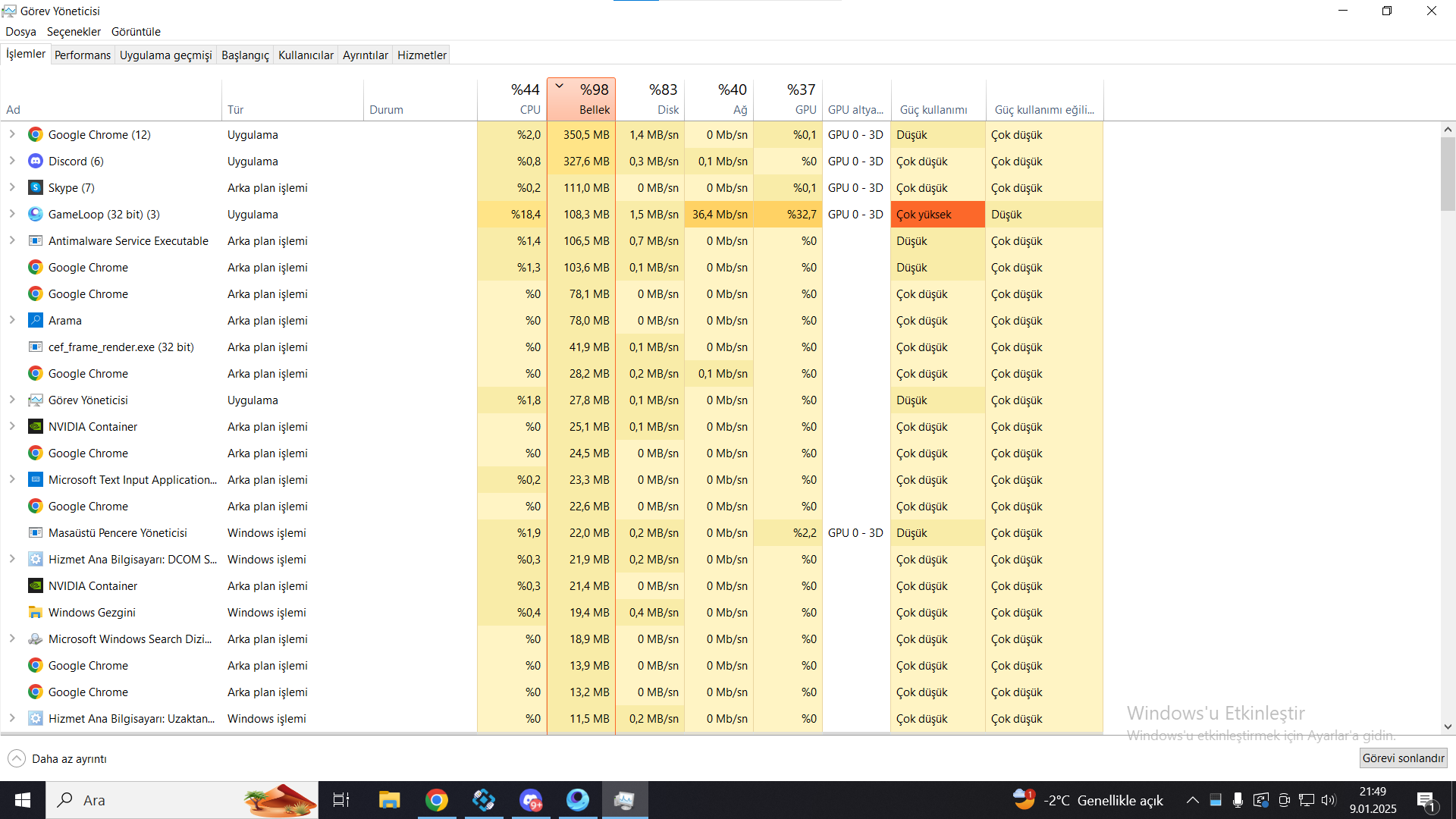Click the weather widget showing -2°C
Viewport: 1456px width, 819px height.
tap(1088, 800)
